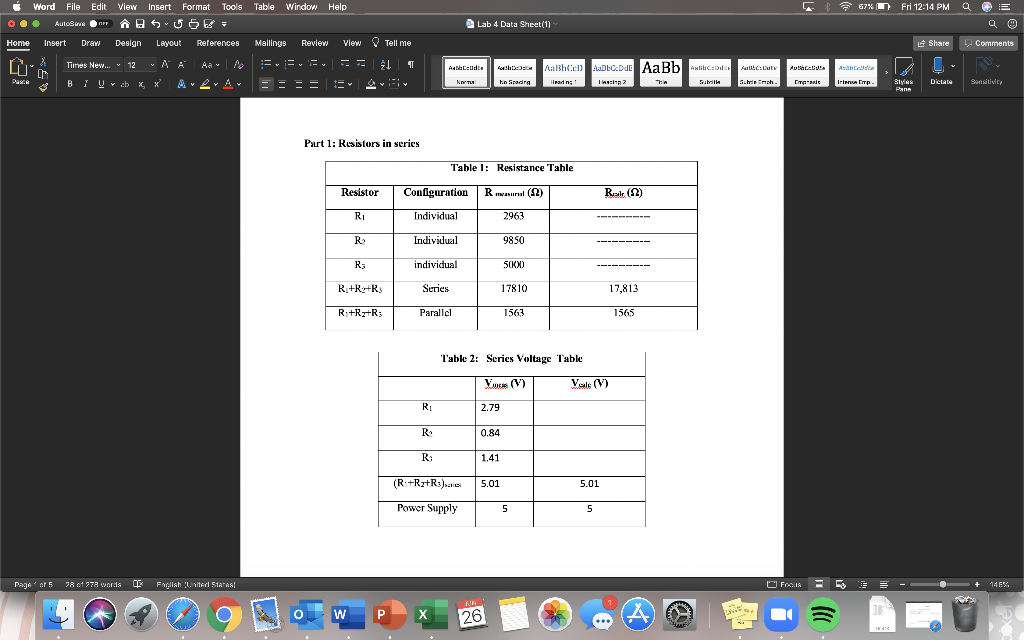Image resolution: width=1024 pixels, height=640 pixels.
Task: Apply italic formatting
Action: (x=86, y=83)
